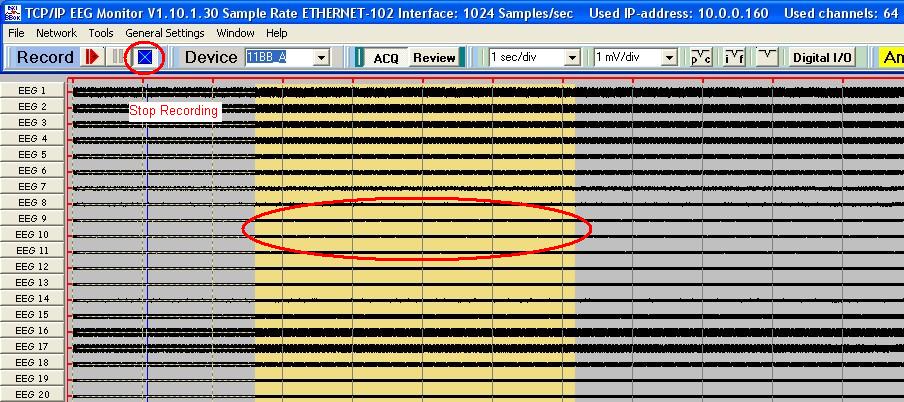This screenshot has height=402, width=904.
Task: Expand the 1 sec/div time scale dropdown
Action: click(x=572, y=58)
